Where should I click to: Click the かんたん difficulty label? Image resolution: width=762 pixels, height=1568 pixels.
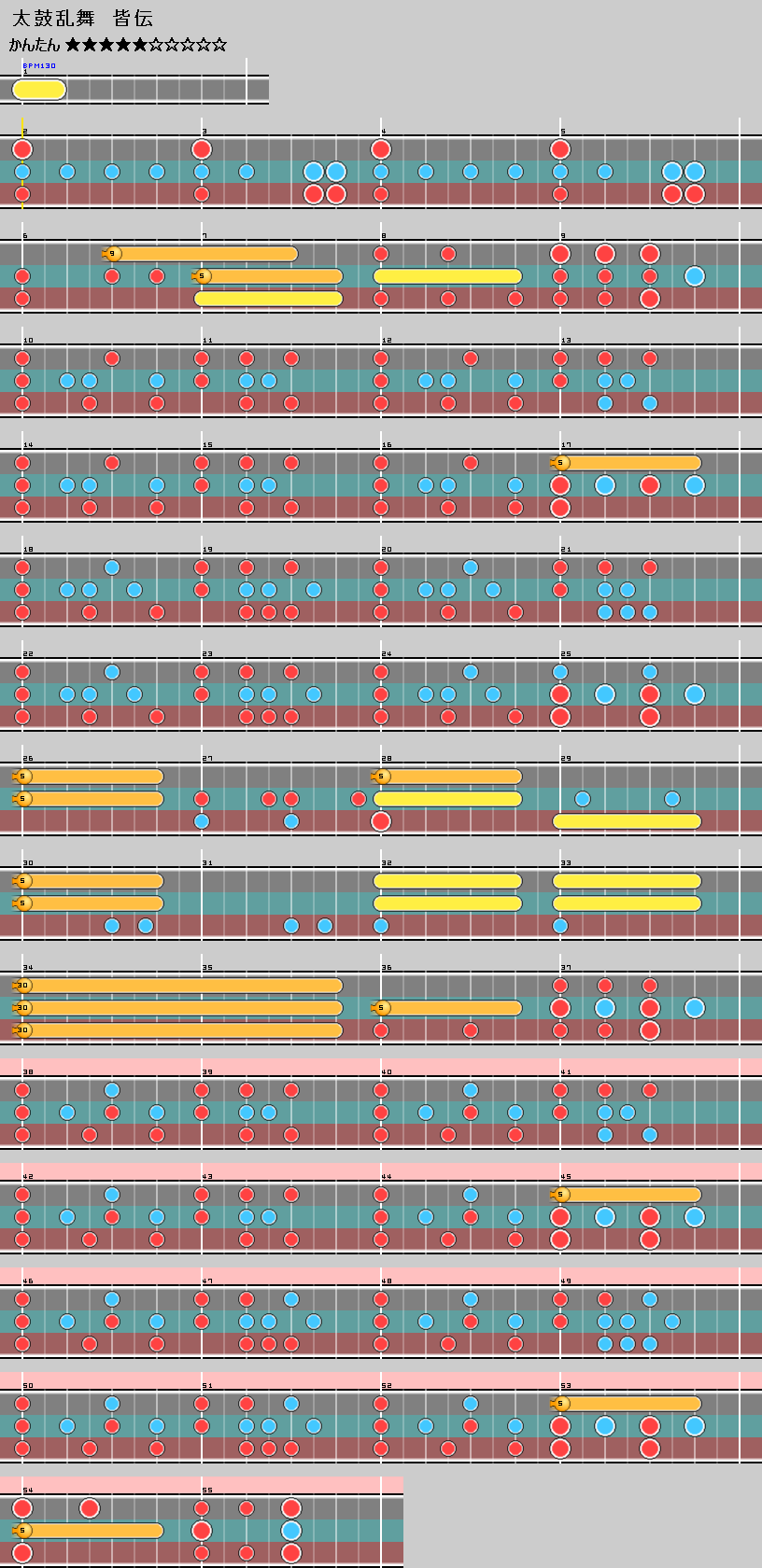[35, 45]
